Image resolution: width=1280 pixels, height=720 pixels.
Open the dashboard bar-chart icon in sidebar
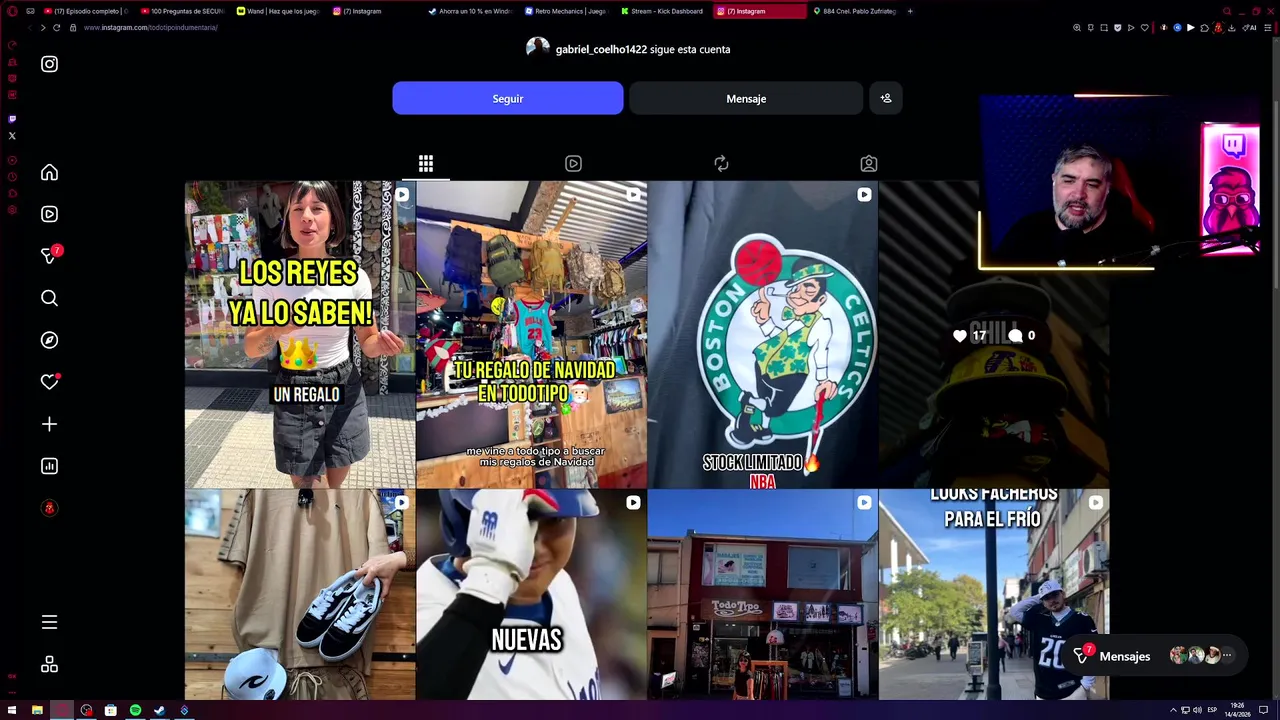click(x=49, y=466)
